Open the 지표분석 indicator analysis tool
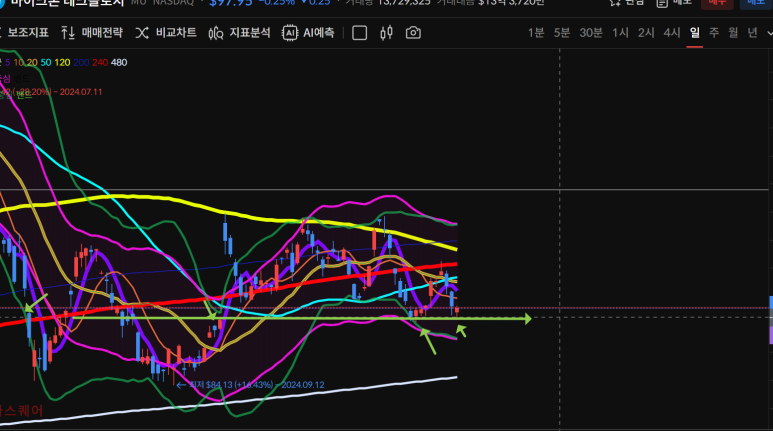773x431 pixels. pos(240,33)
